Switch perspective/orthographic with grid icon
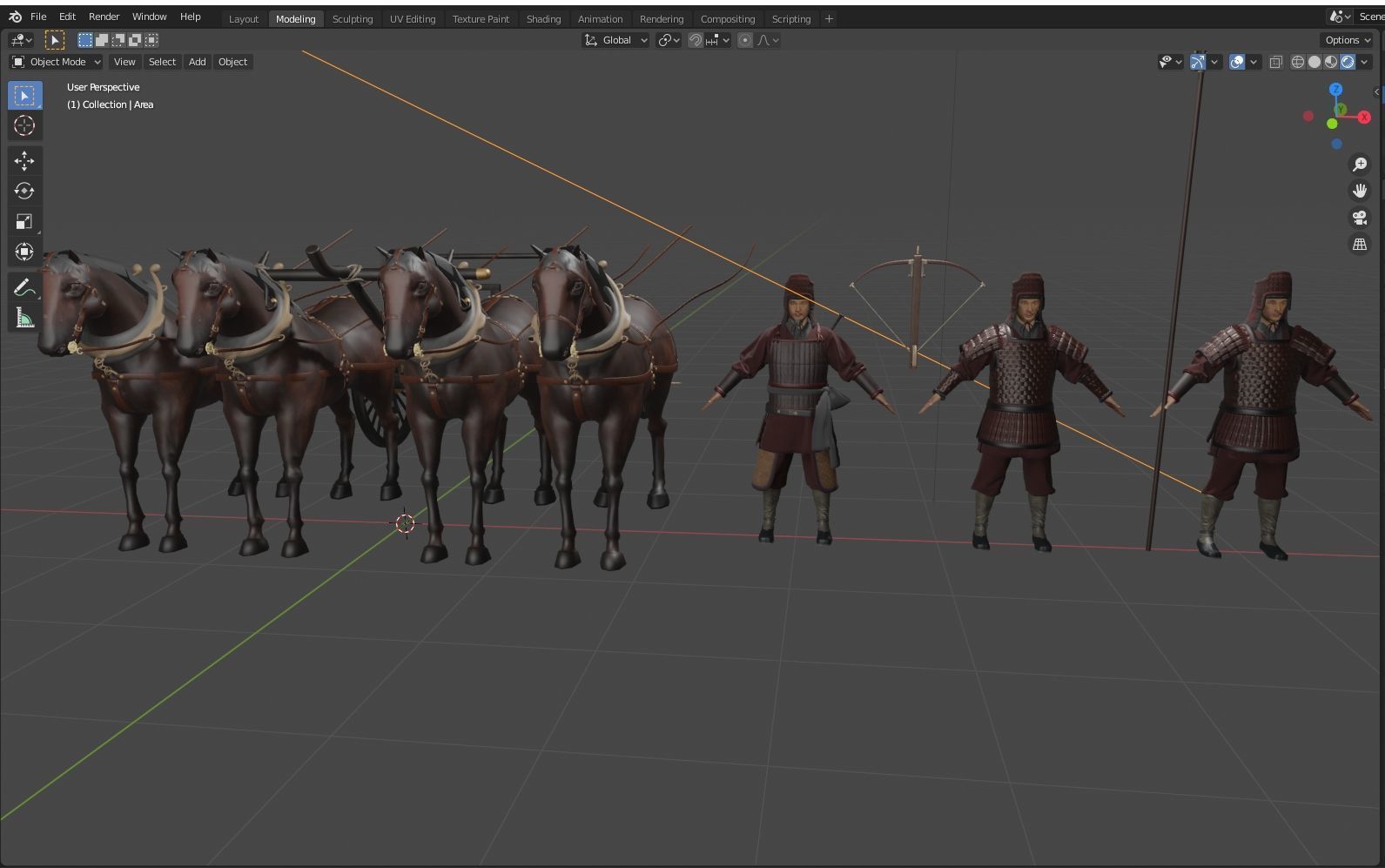This screenshot has height=868, width=1385. (x=1360, y=245)
